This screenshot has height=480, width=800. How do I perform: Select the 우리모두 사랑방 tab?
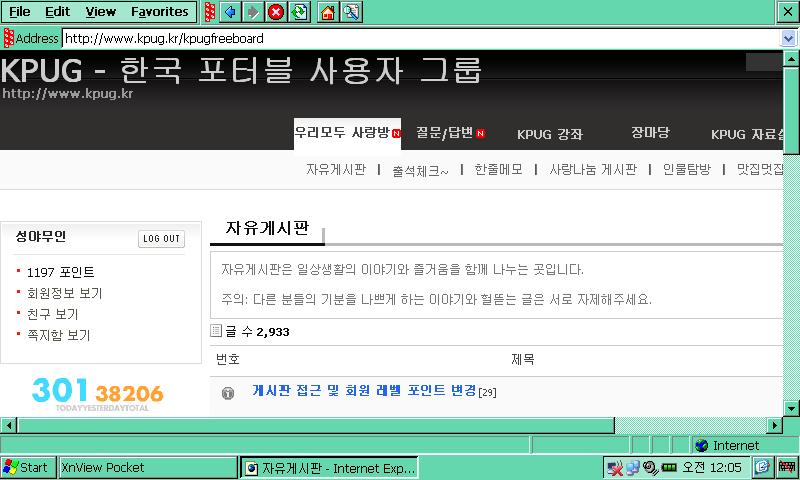click(x=347, y=134)
